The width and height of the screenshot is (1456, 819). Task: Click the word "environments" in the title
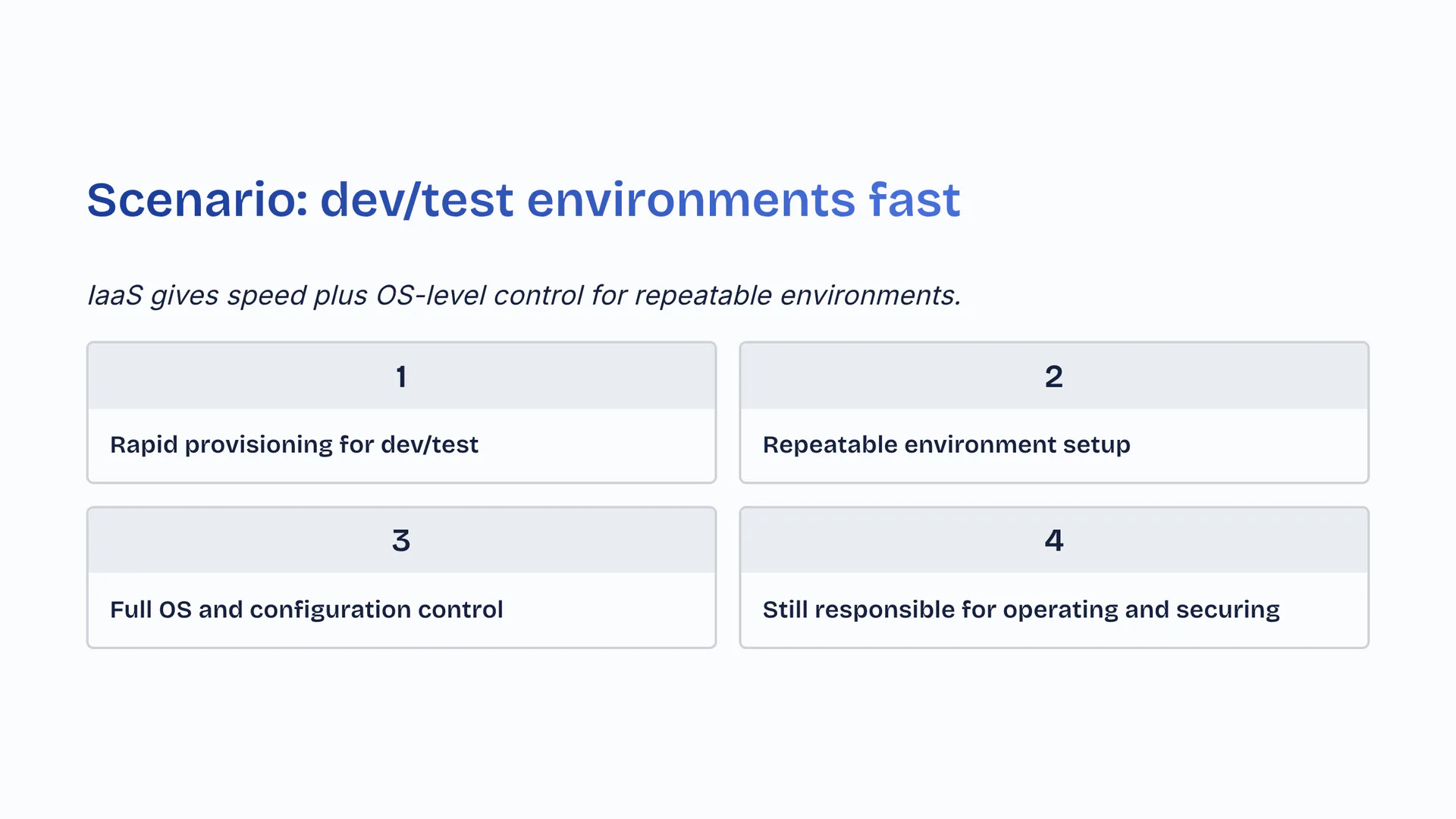click(x=691, y=200)
